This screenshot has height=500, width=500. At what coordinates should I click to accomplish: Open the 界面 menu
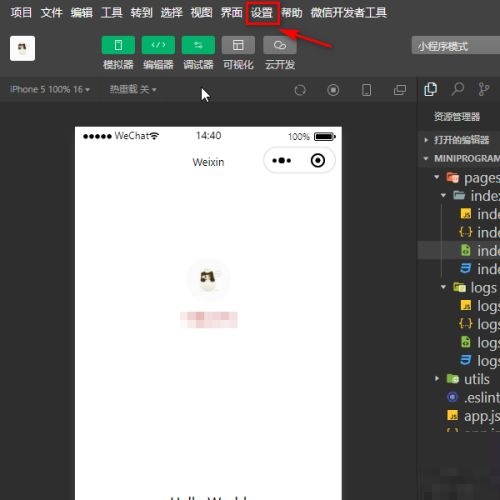point(231,13)
